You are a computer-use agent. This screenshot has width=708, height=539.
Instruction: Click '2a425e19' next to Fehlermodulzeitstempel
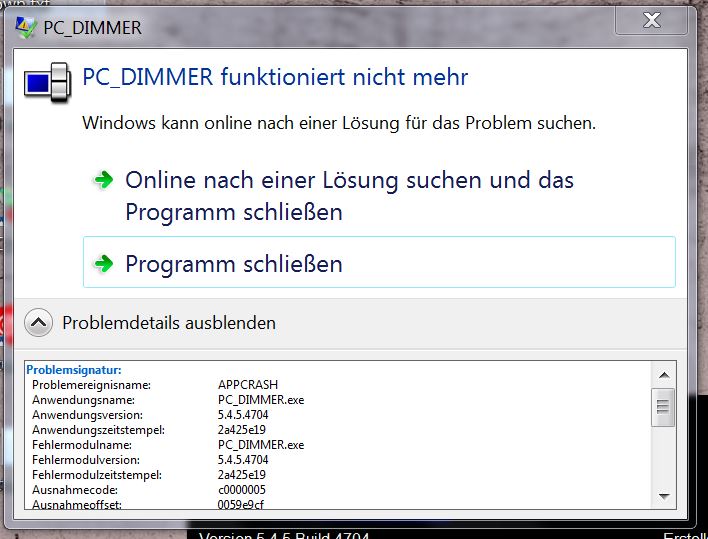point(242,474)
